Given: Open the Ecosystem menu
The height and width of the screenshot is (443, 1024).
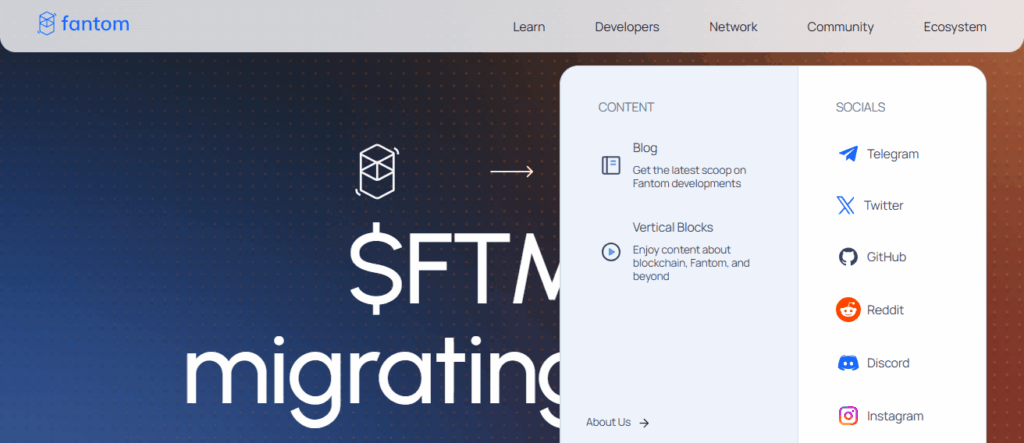Looking at the screenshot, I should [955, 27].
